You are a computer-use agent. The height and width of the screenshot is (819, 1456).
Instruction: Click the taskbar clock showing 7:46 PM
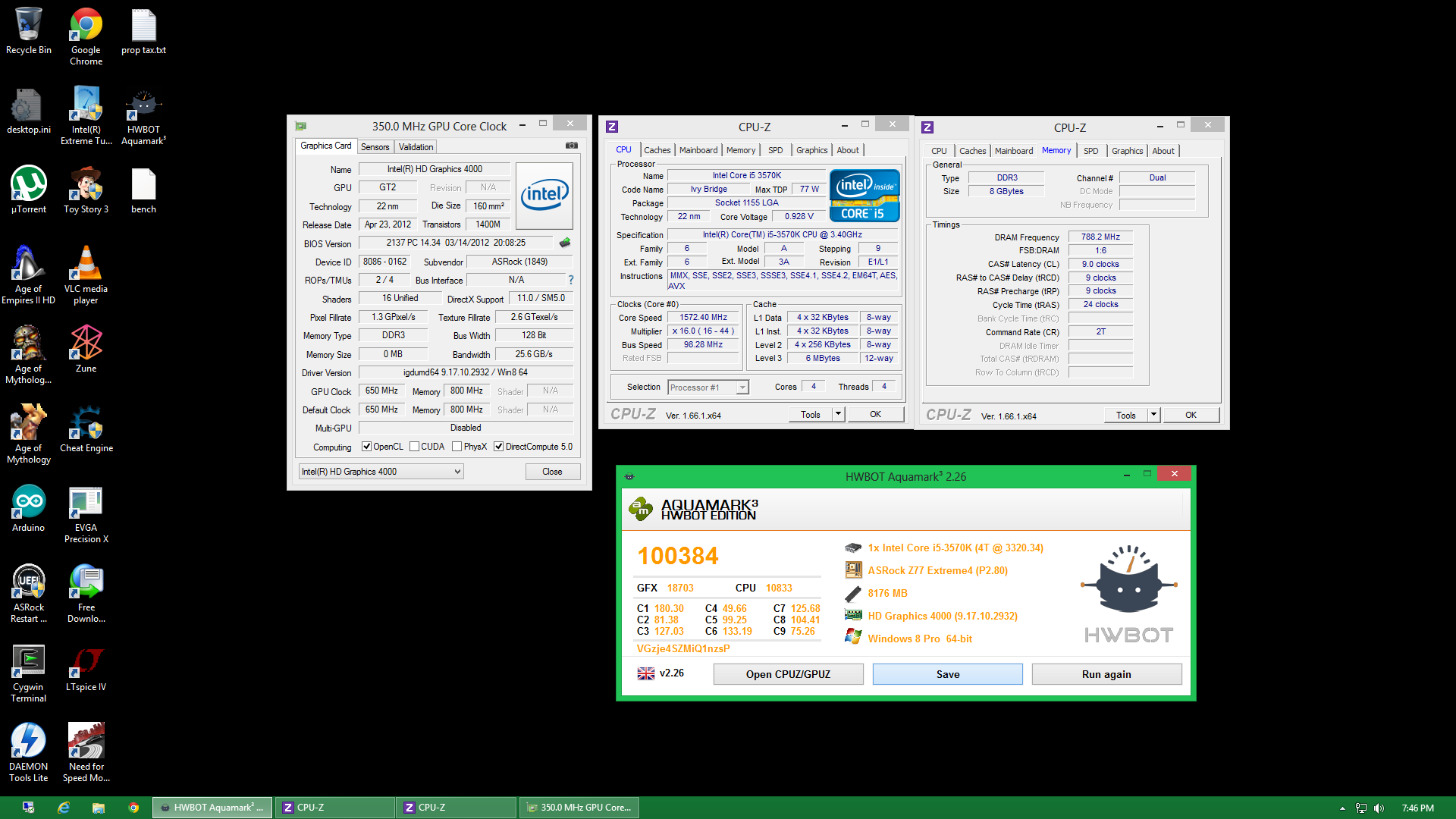[1417, 808]
